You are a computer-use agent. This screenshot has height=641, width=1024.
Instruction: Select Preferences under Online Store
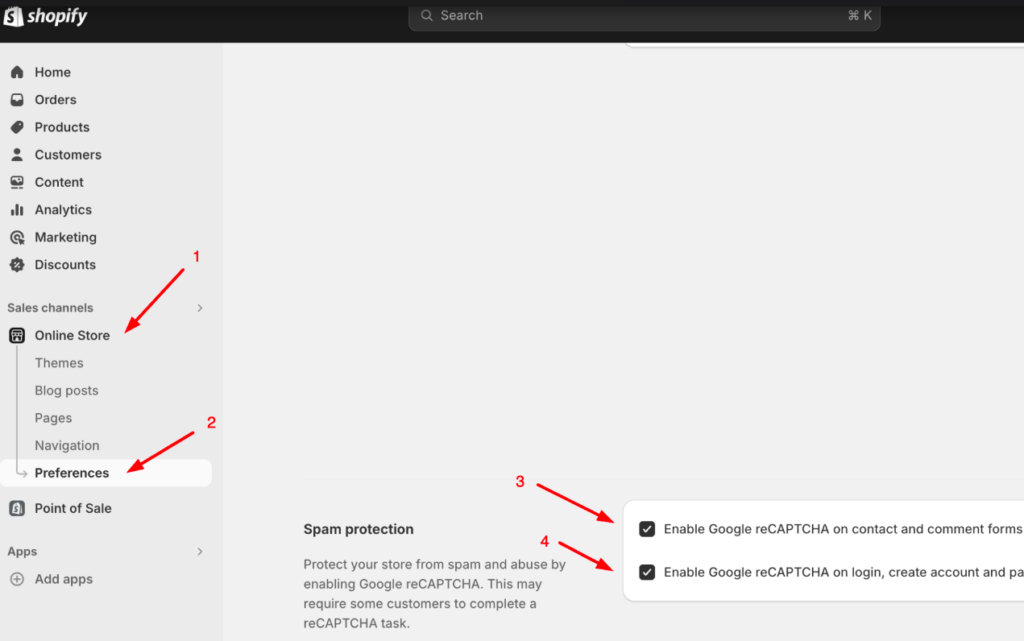(x=106, y=473)
